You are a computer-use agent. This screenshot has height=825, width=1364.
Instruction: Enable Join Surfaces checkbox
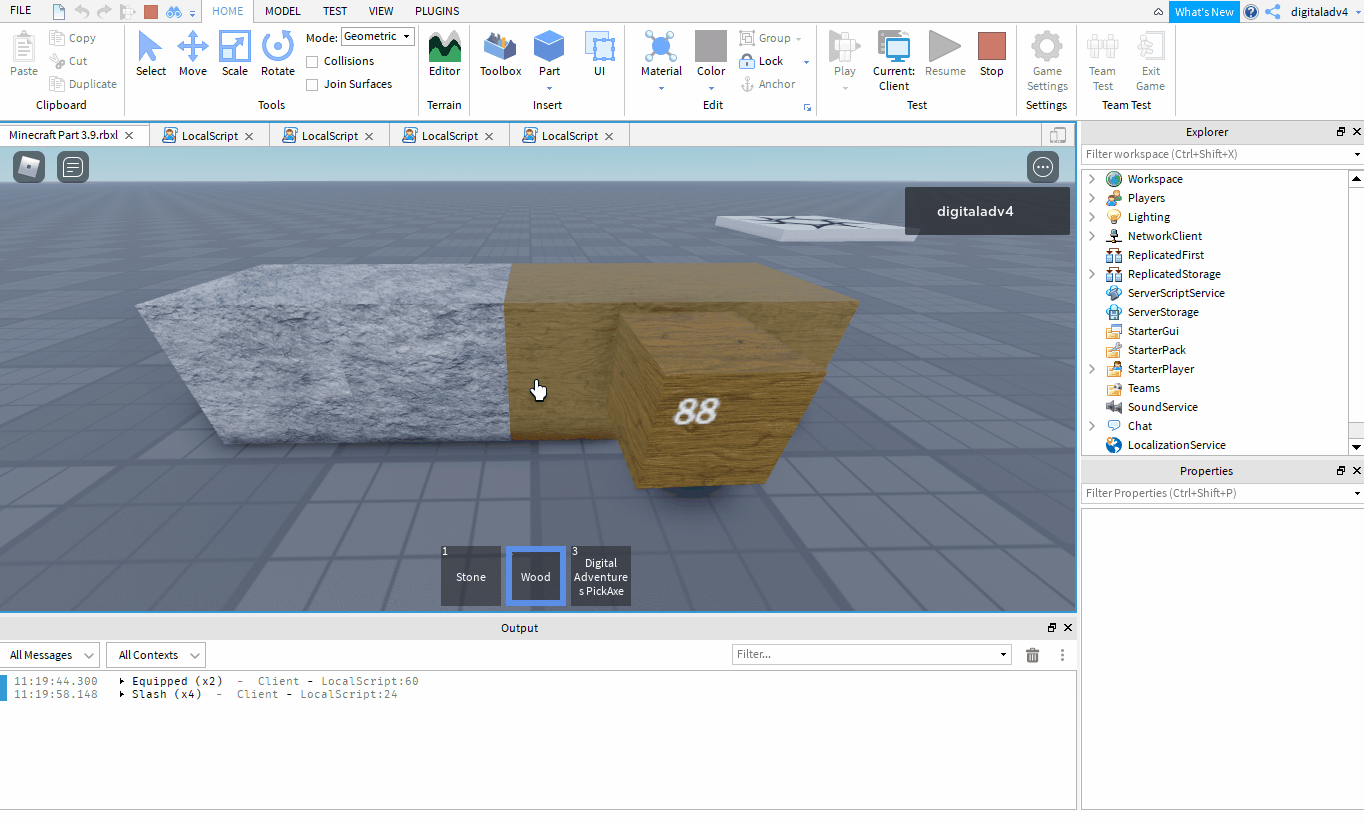312,84
